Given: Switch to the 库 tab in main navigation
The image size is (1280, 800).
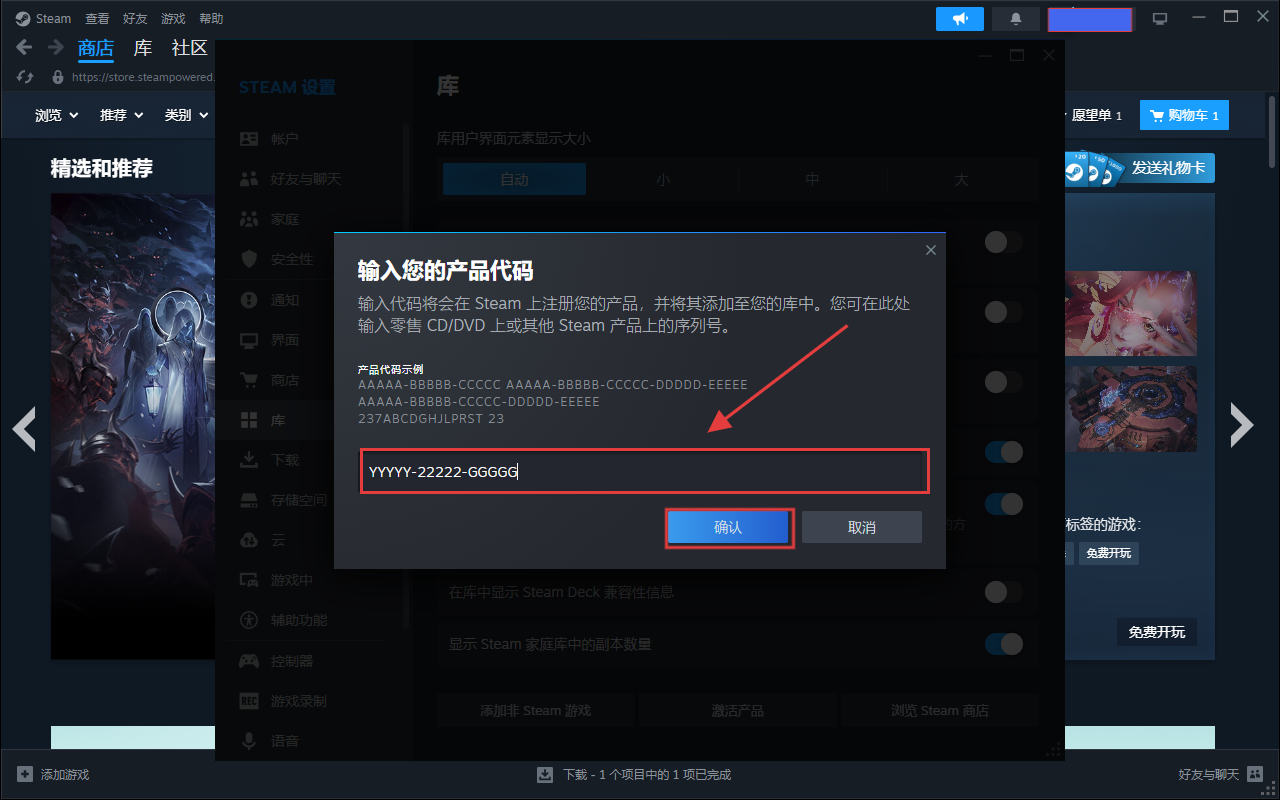Looking at the screenshot, I should [143, 48].
